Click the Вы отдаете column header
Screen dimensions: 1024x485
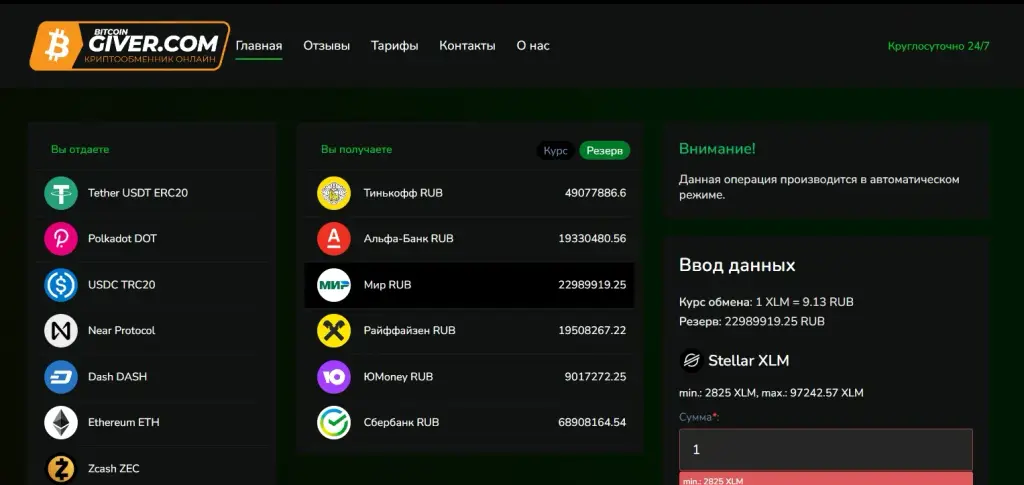pos(80,149)
